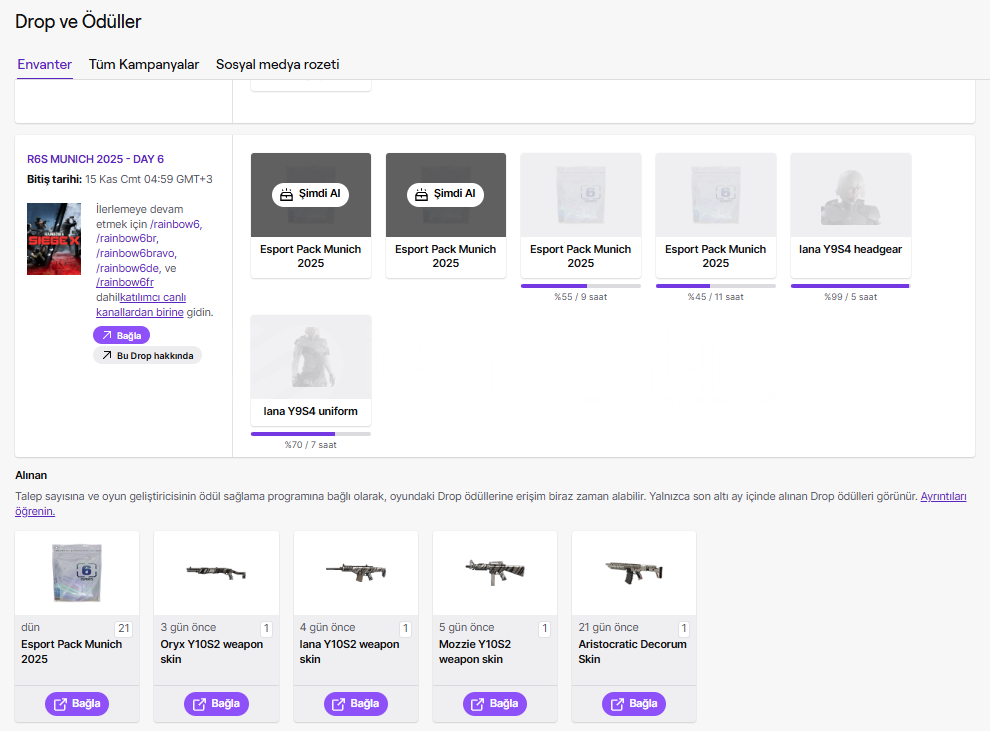Viewport: 990px width, 731px height.
Task: Click Bağla under Esport Pack Munich 2025
Action: 77,704
